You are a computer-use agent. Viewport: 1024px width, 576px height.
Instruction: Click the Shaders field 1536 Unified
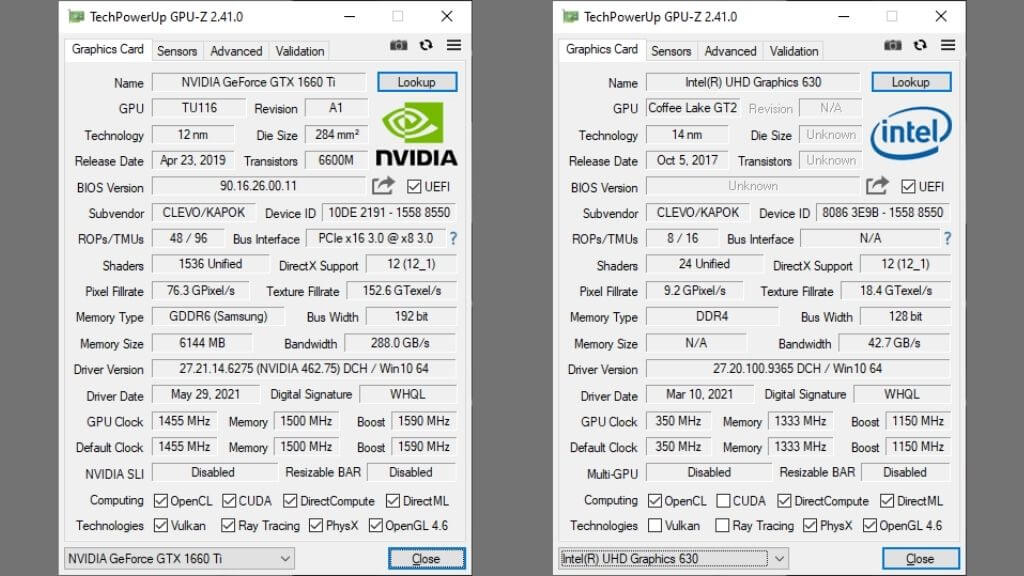[210, 264]
